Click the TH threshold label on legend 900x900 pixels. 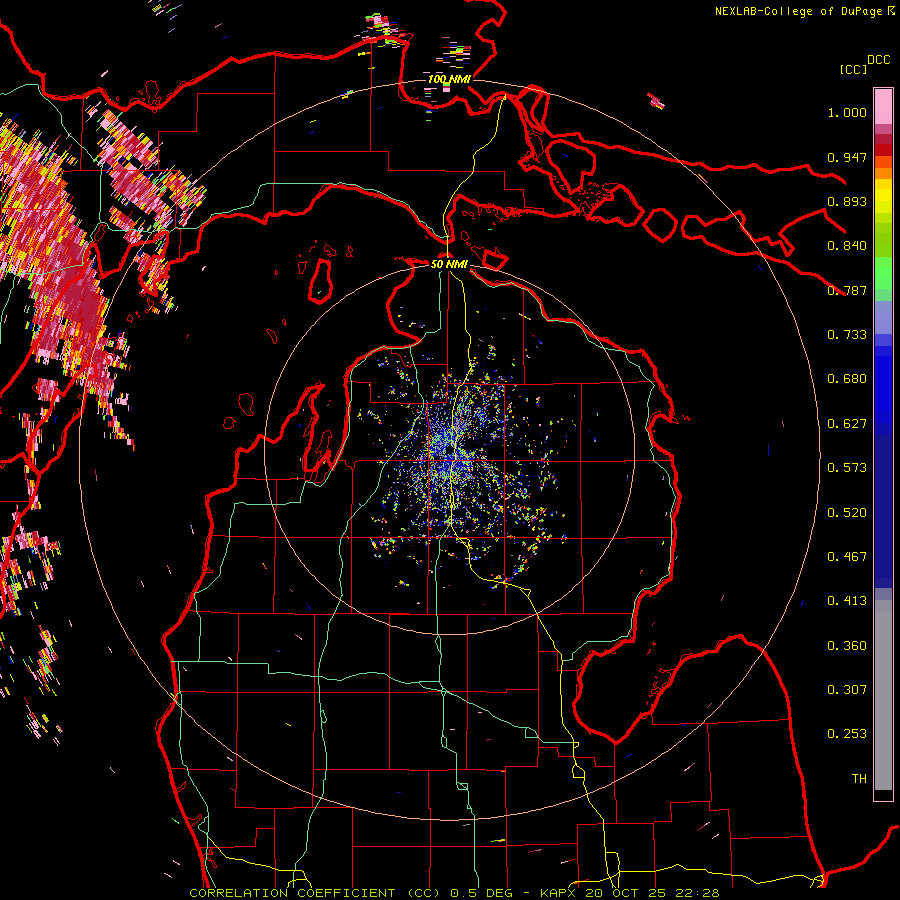click(859, 779)
